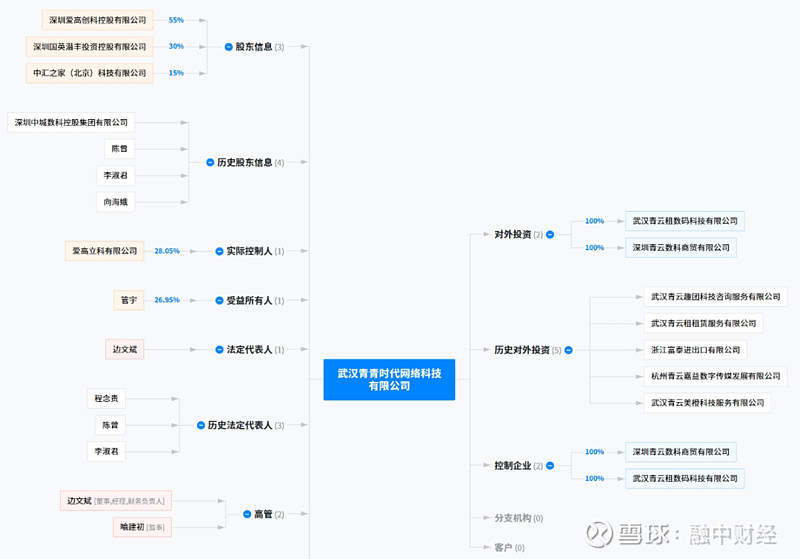Screen dimensions: 800x559
Task: Click the 28.05% control percentage
Action: tap(167, 251)
